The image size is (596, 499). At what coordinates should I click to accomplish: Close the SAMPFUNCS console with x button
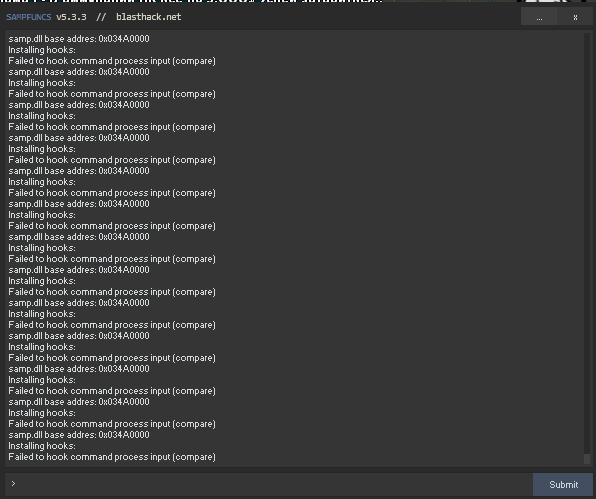pyautogui.click(x=575, y=17)
